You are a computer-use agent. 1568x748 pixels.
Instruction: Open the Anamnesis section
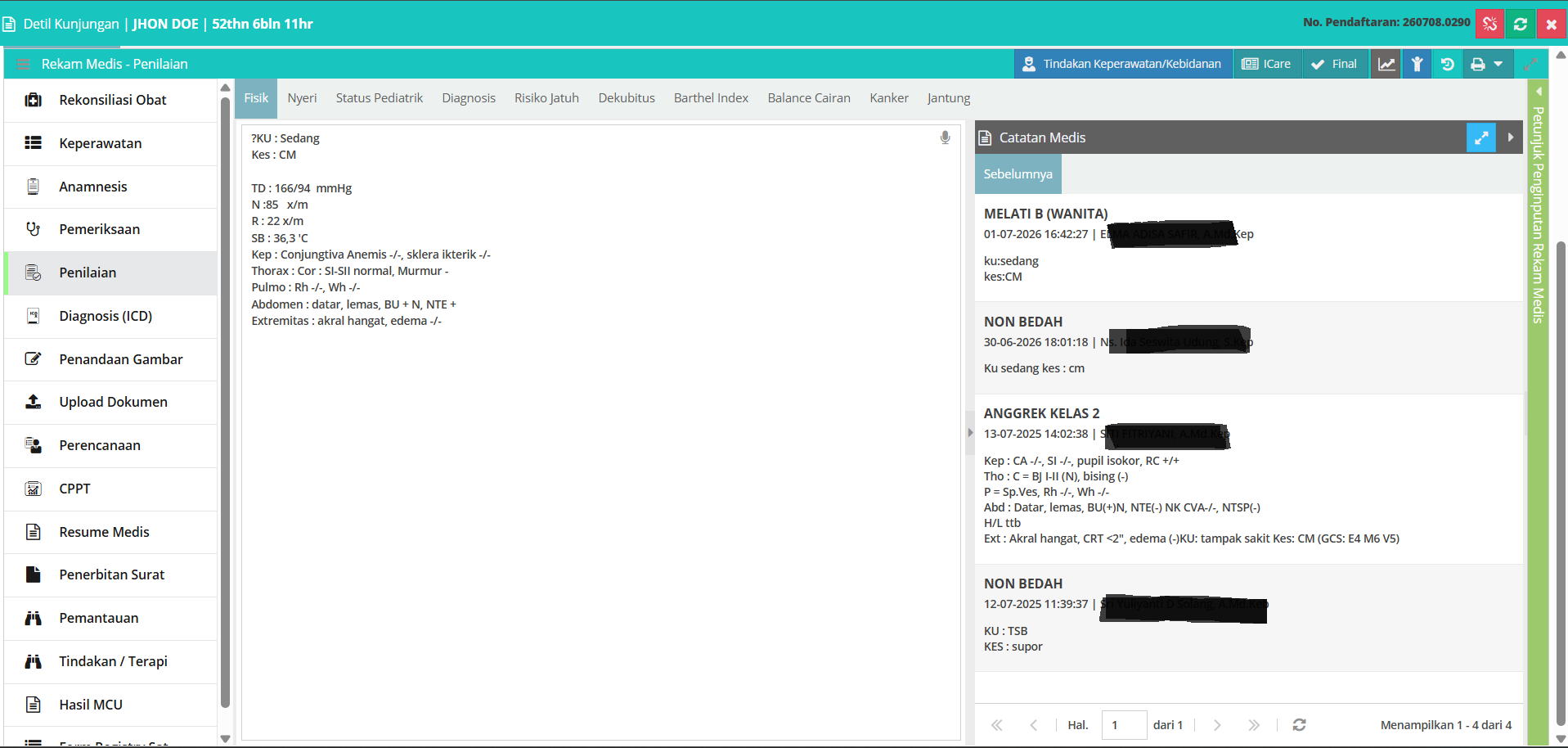click(110, 187)
